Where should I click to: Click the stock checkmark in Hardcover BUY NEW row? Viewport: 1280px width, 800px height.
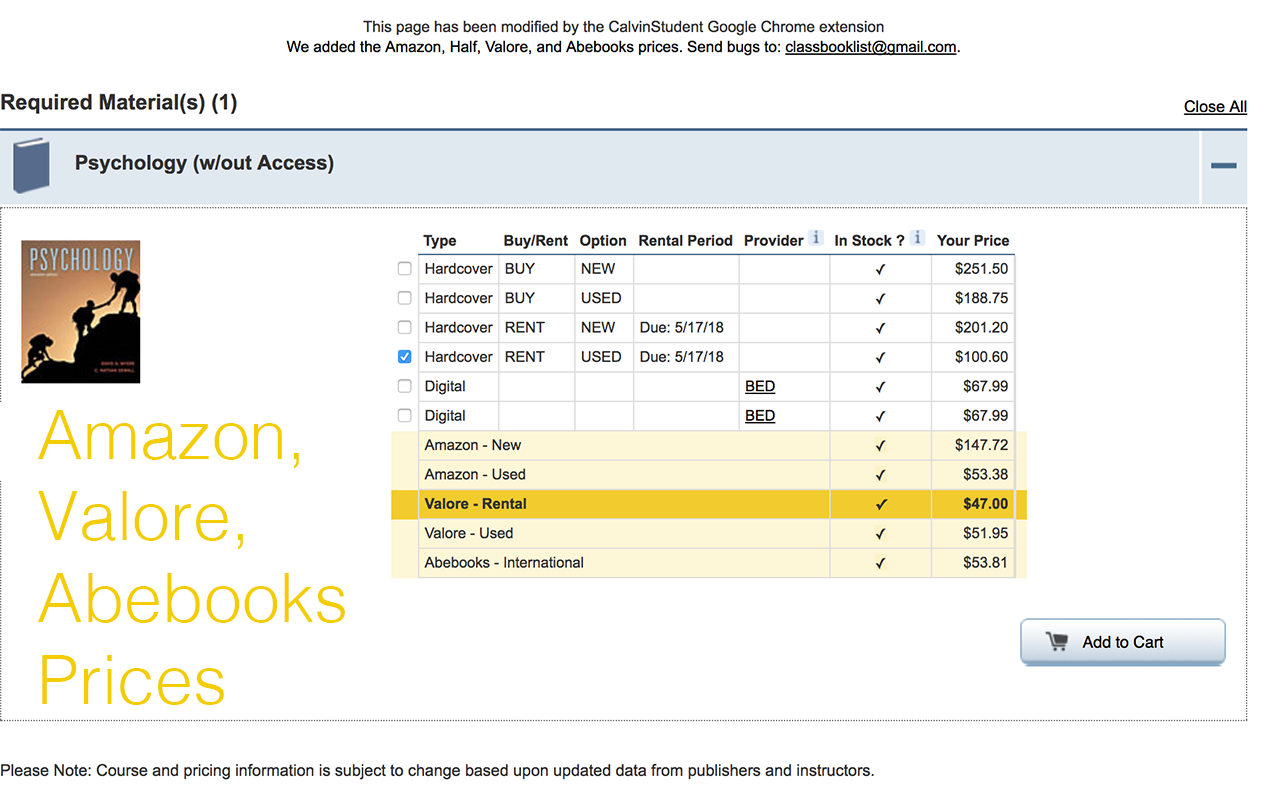point(880,269)
